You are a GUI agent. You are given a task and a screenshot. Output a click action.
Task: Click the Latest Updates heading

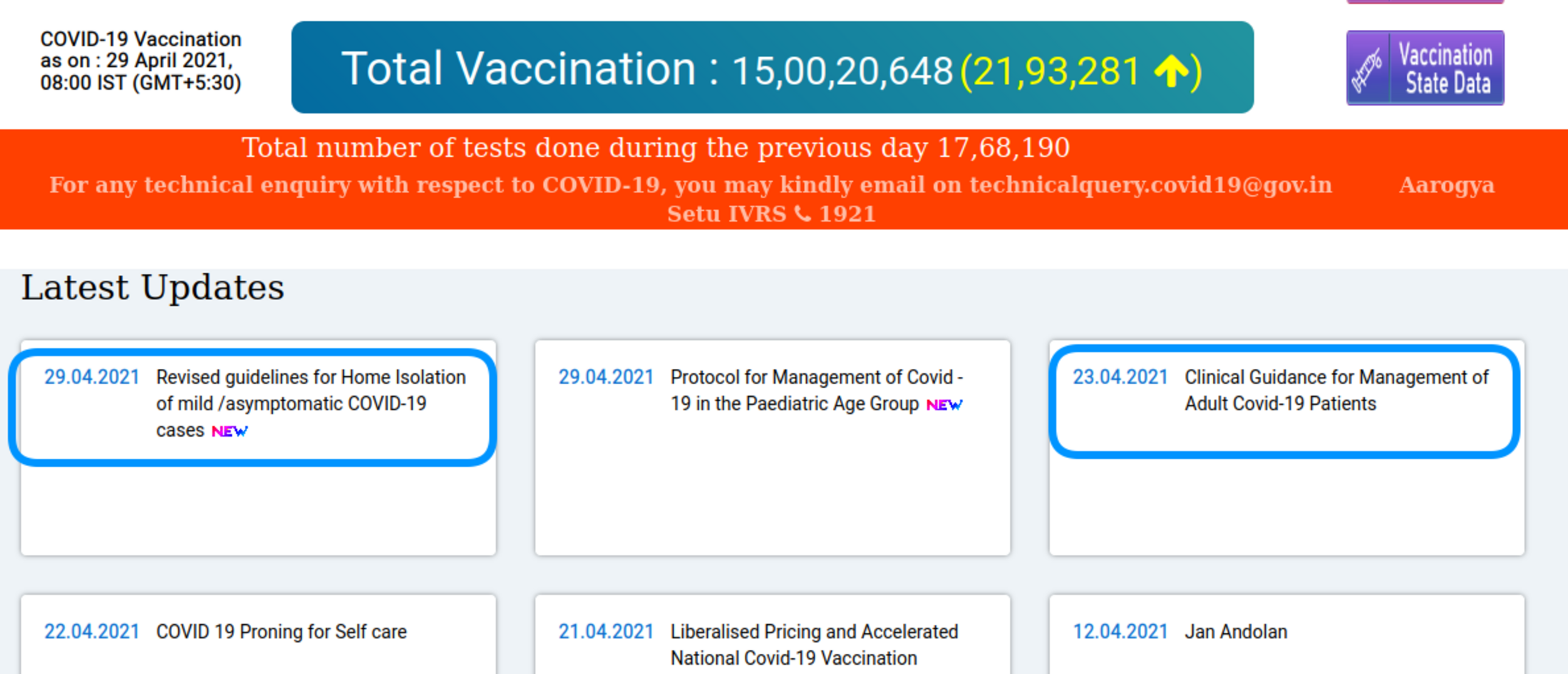153,288
